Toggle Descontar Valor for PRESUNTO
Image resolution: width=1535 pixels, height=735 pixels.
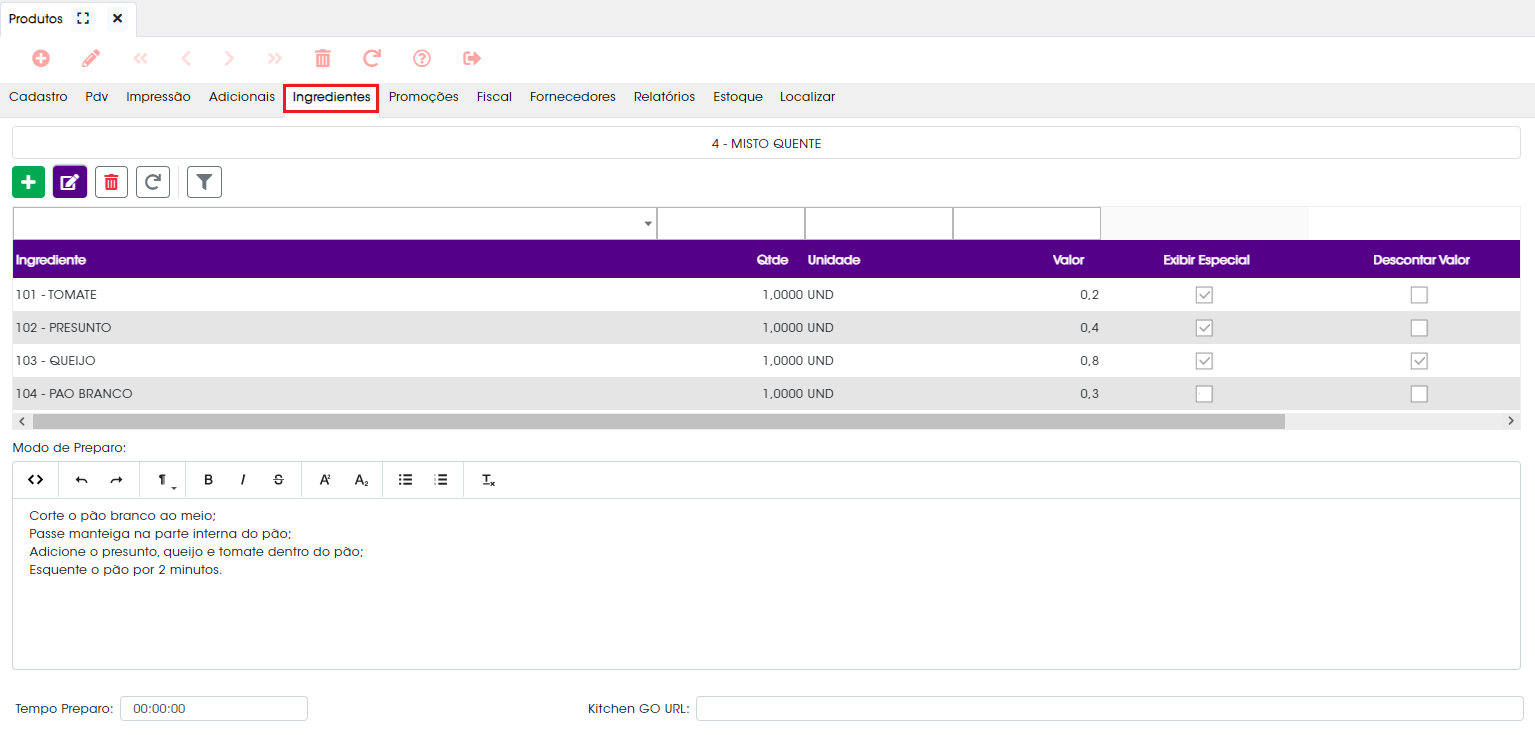(x=1419, y=328)
